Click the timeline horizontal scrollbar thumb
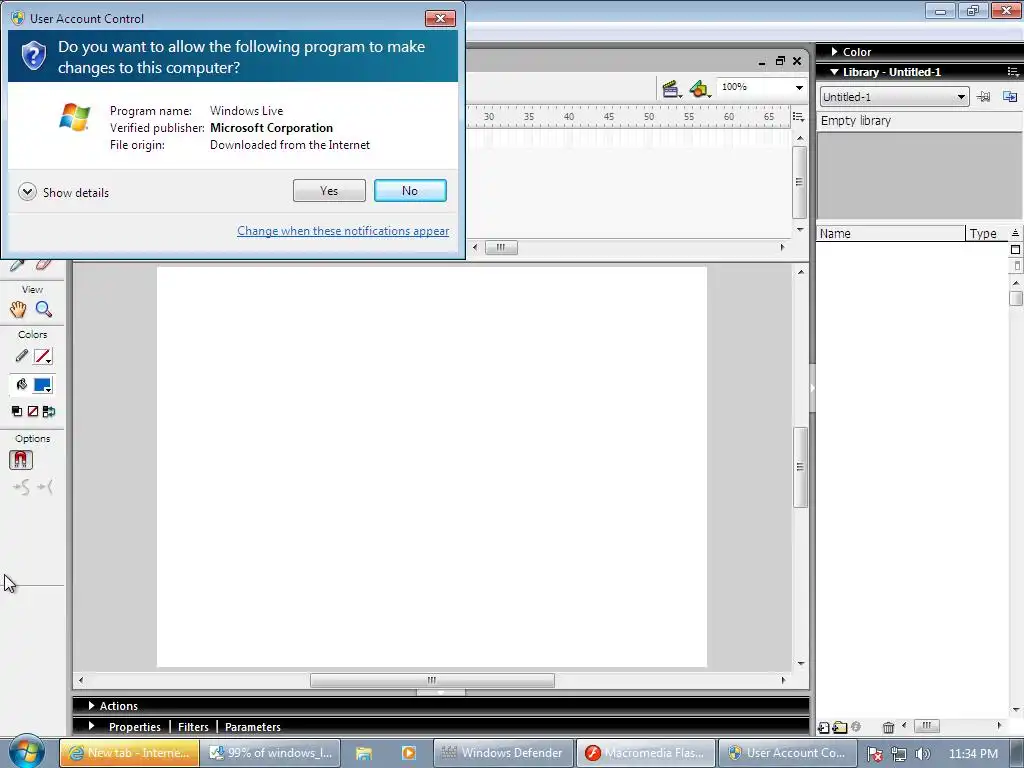1024x768 pixels. 501,248
